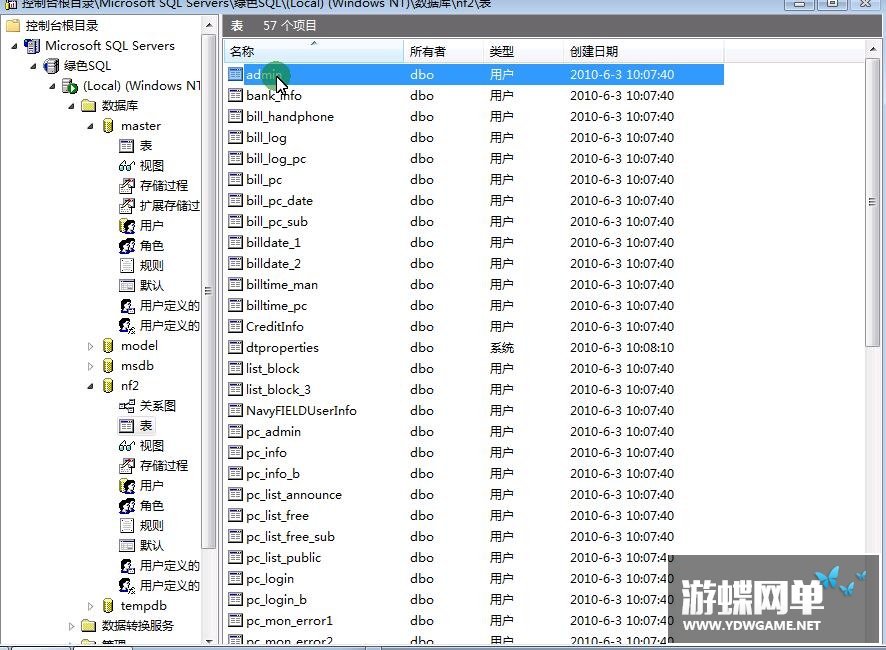Screen dimensions: 886x650
Task: Click the 关系图 diagram icon under nf2
Action: pos(127,406)
